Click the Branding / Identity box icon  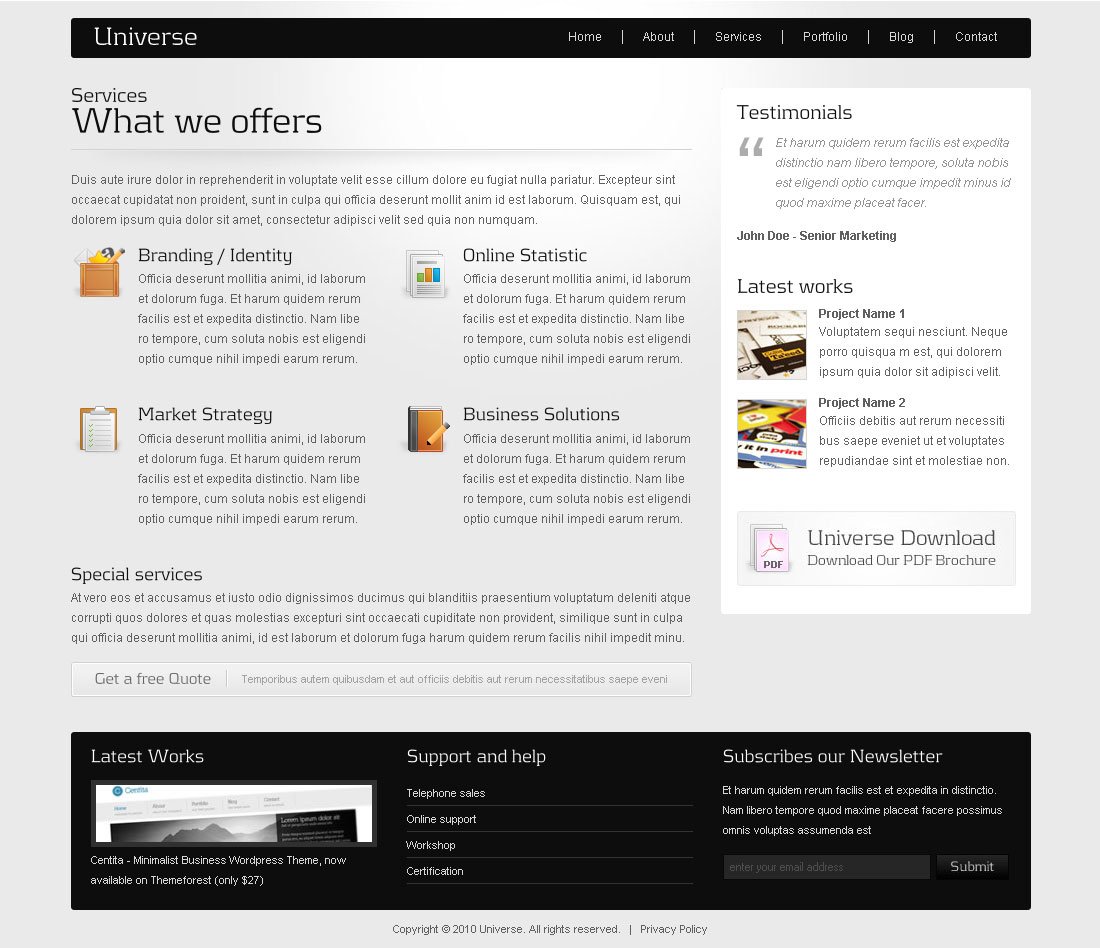click(x=99, y=272)
